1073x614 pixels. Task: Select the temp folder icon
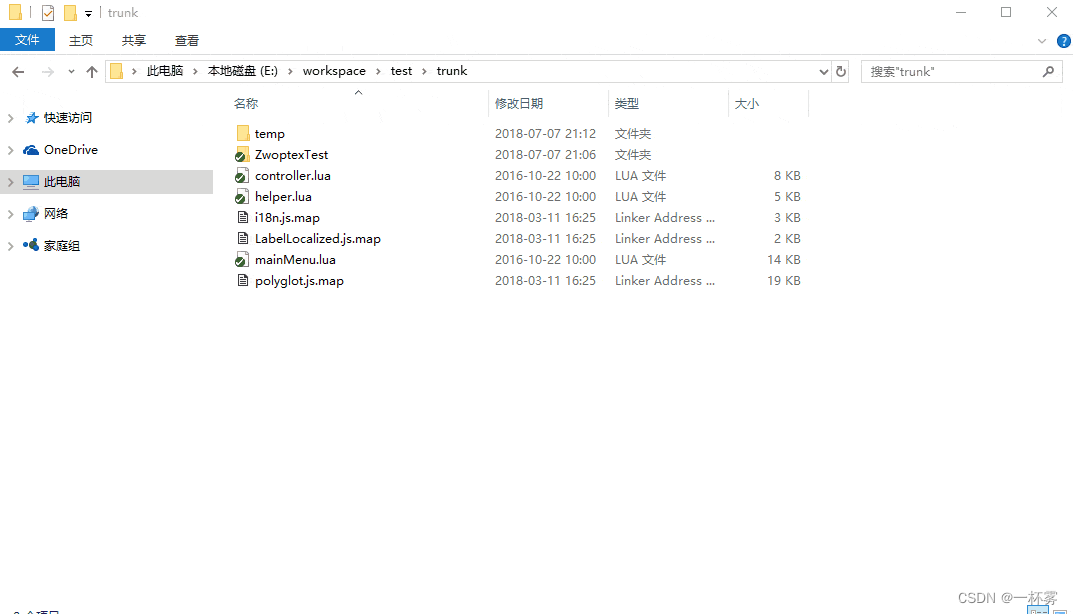click(242, 133)
